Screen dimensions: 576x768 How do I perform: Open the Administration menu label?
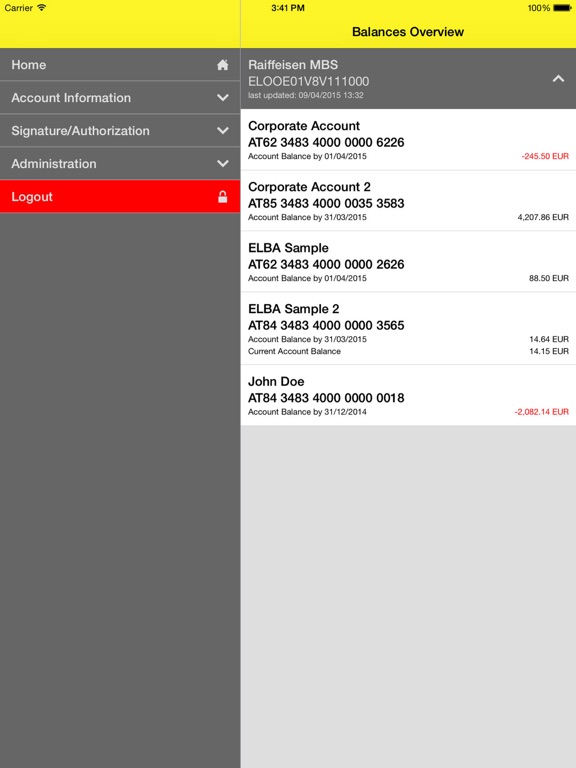[54, 164]
